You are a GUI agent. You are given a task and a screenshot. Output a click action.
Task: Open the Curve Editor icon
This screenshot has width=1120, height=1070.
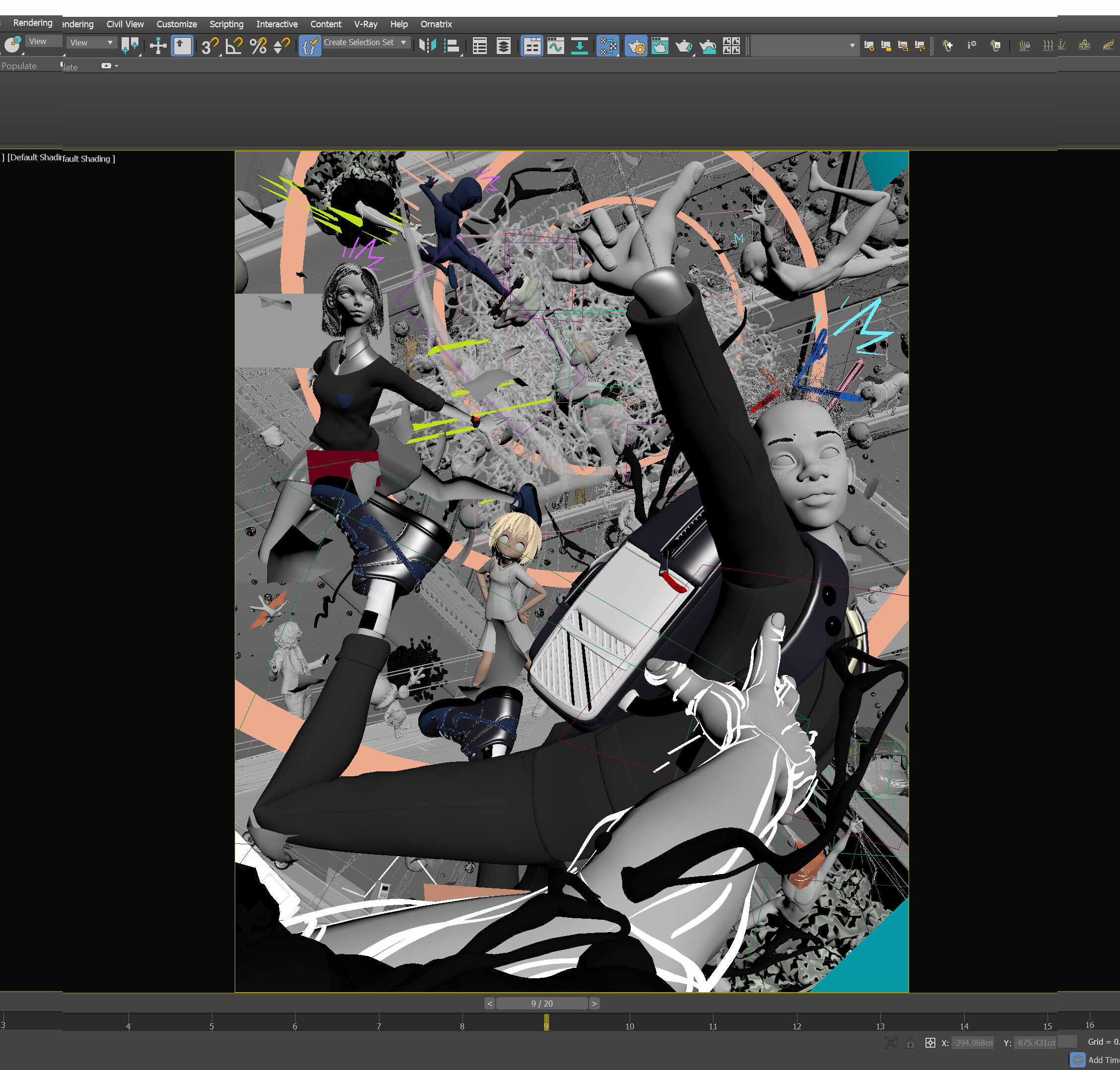click(555, 46)
